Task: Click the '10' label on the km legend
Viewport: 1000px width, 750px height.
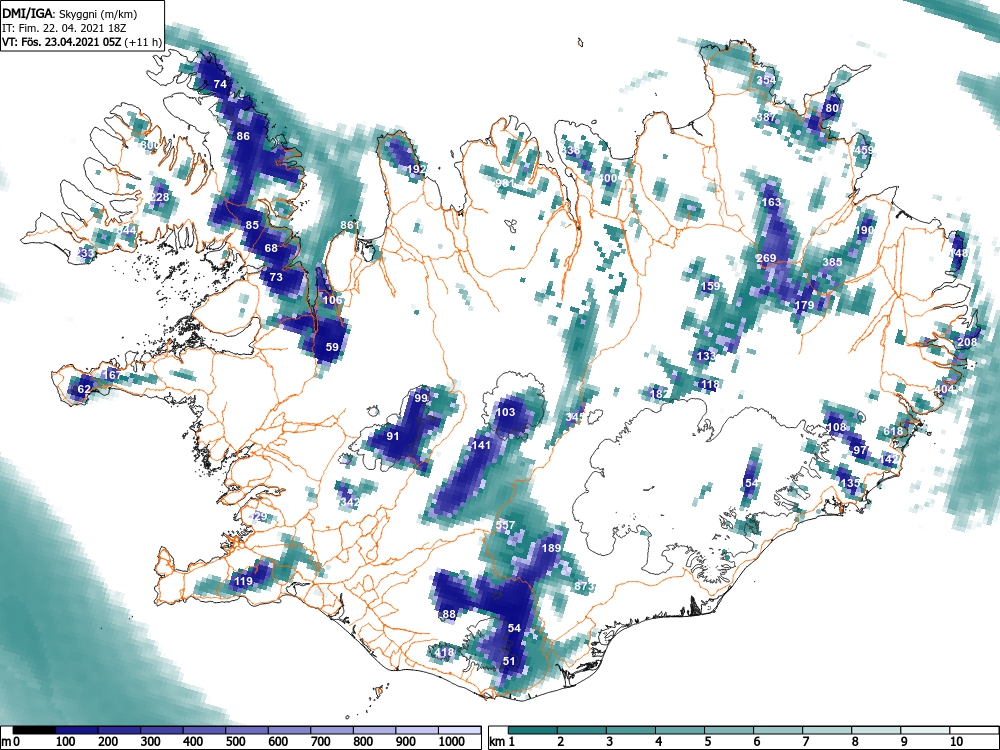Action: click(x=956, y=742)
